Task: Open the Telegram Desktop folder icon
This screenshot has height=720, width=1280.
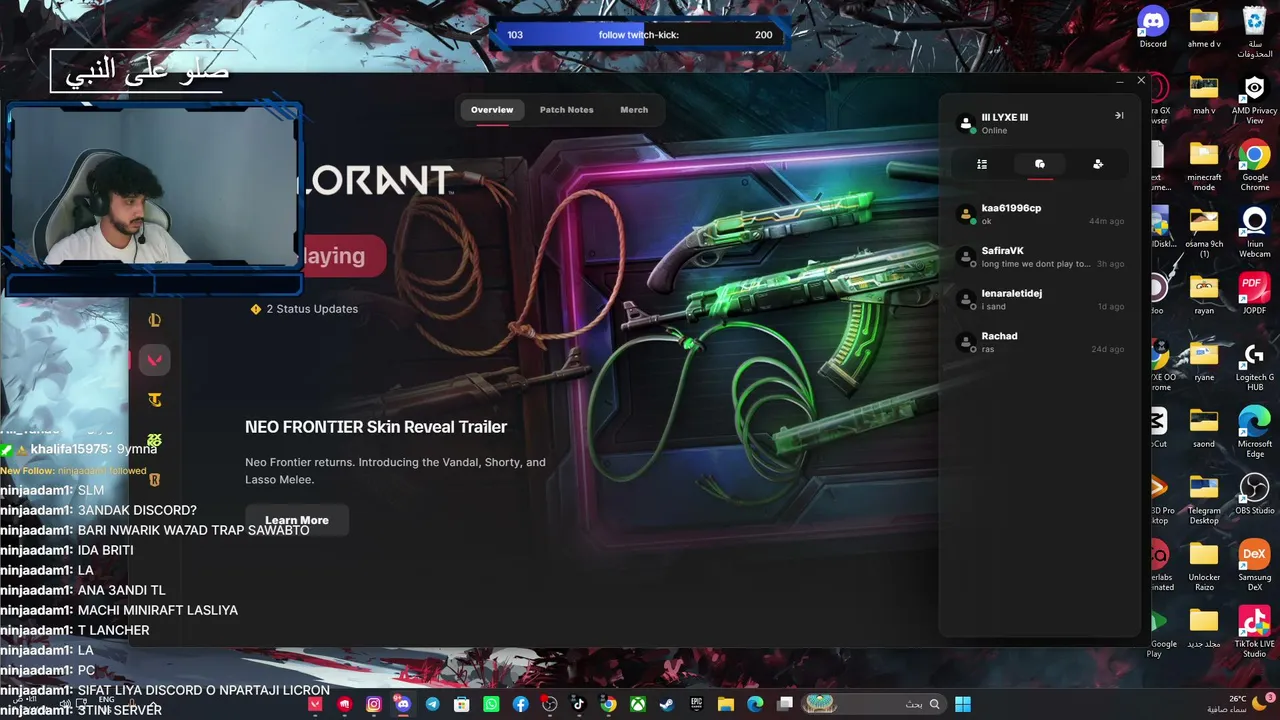Action: 1204,499
